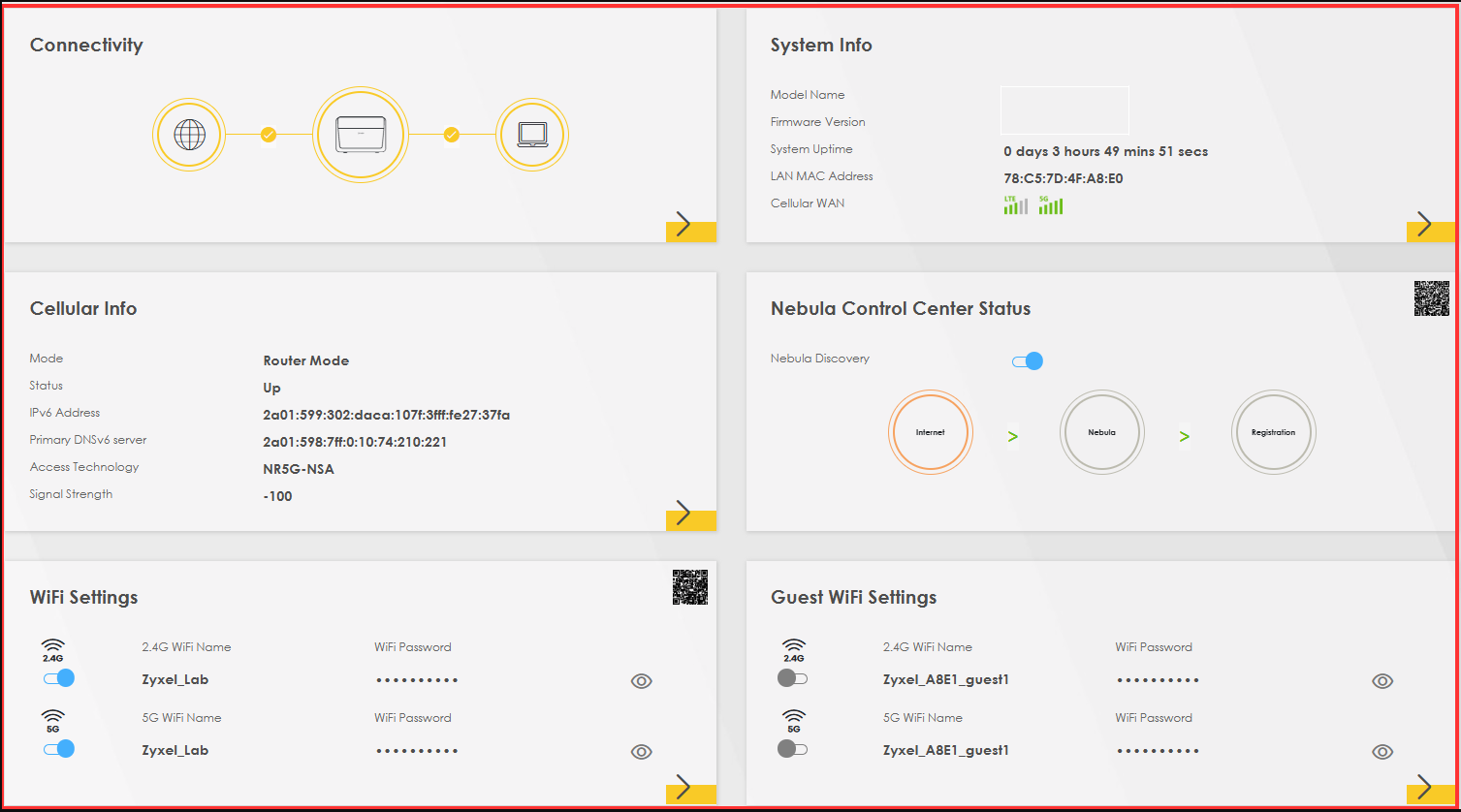Open Connectivity details with the yellow arrow
This screenshot has height=812, width=1461.
tap(691, 225)
